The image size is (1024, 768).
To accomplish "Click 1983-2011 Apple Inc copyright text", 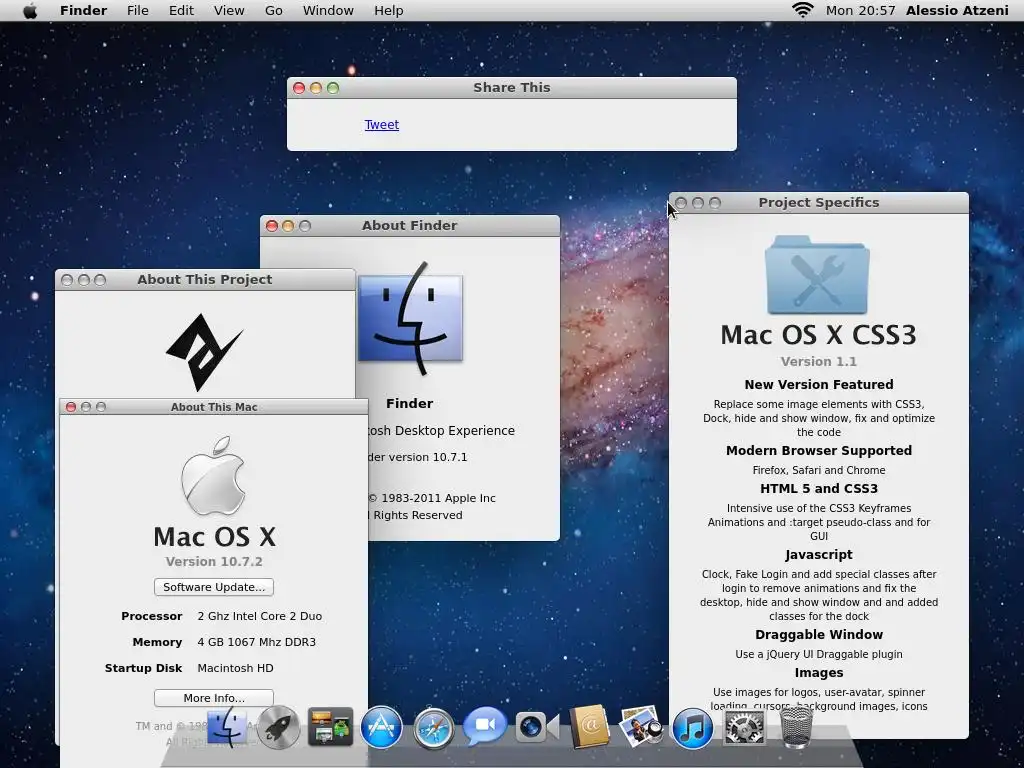I will tap(432, 498).
